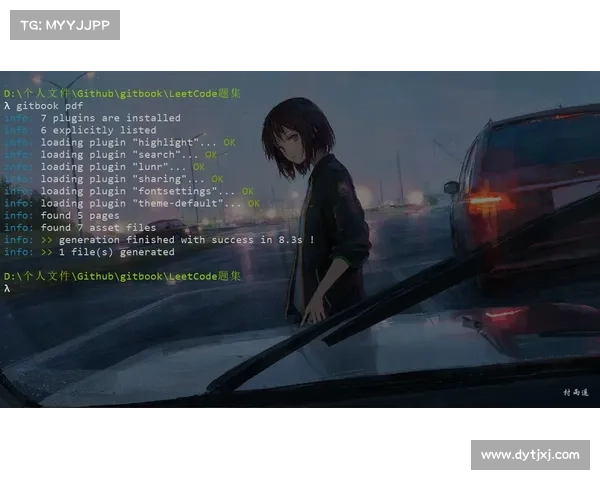Click the '1 file(s) generated' text
600x480 pixels.
point(117,252)
